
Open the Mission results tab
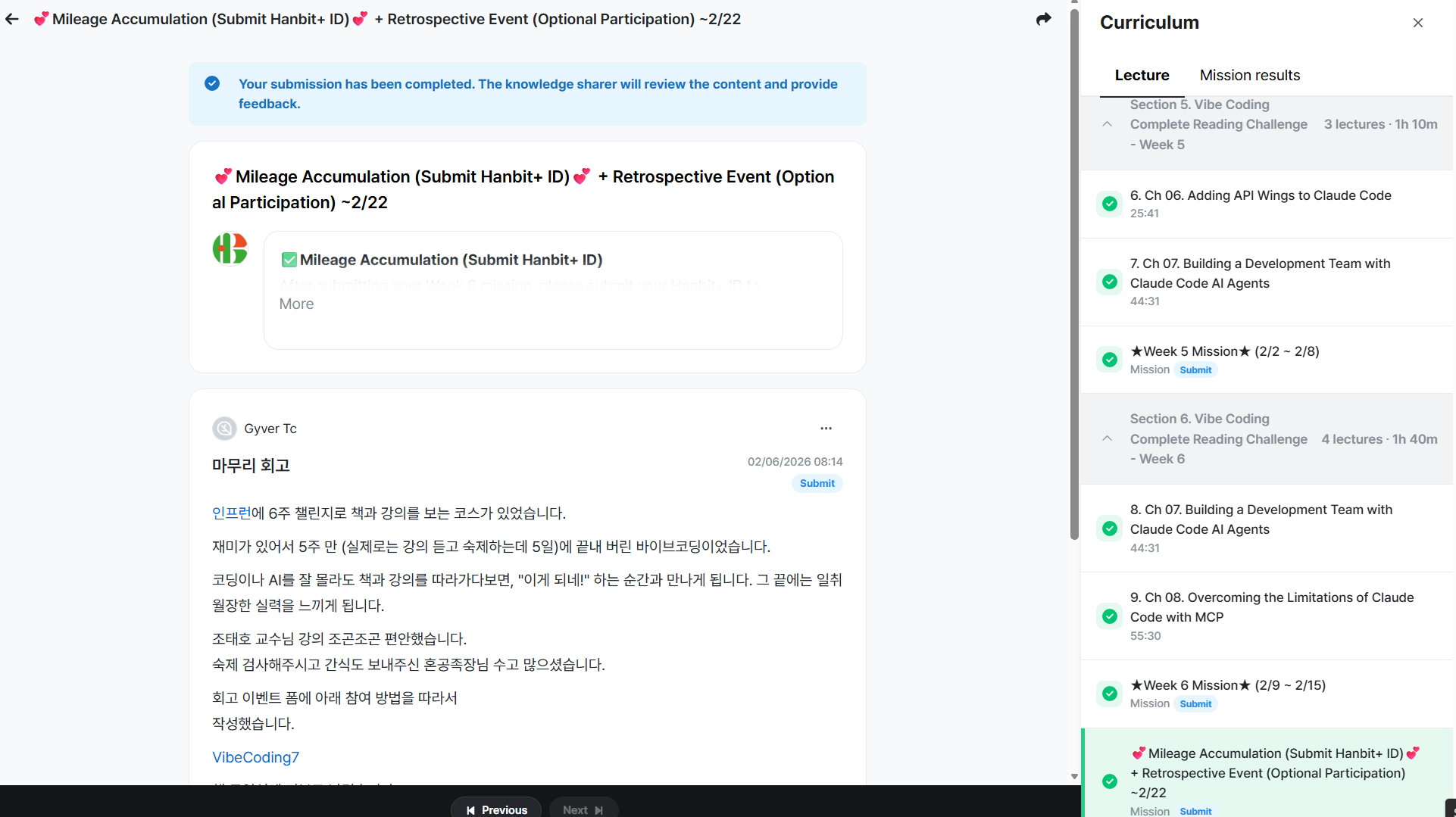1250,75
